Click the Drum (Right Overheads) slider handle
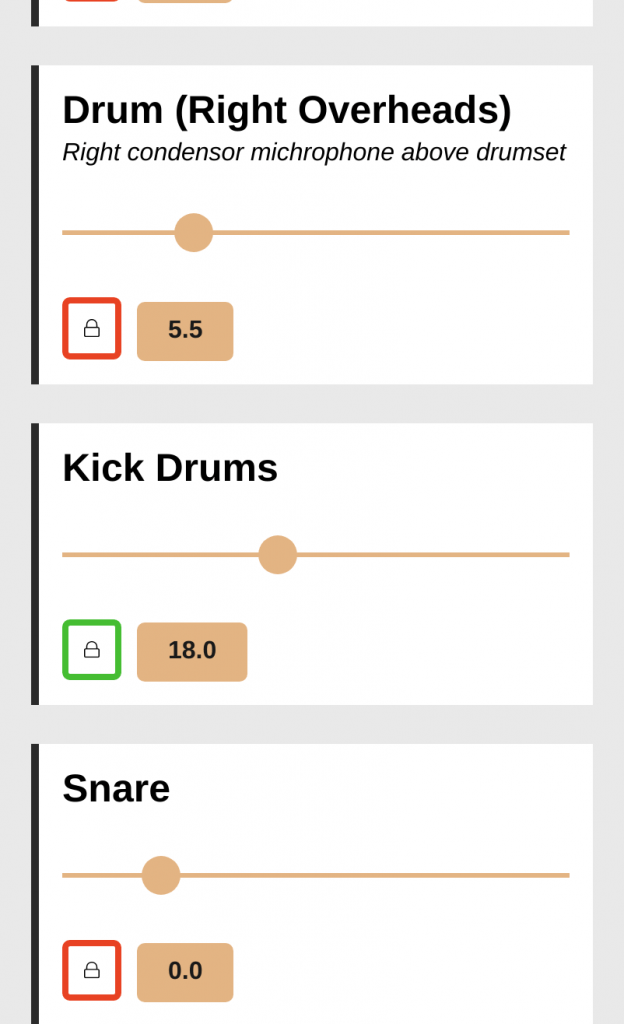This screenshot has height=1024, width=624. tap(194, 232)
